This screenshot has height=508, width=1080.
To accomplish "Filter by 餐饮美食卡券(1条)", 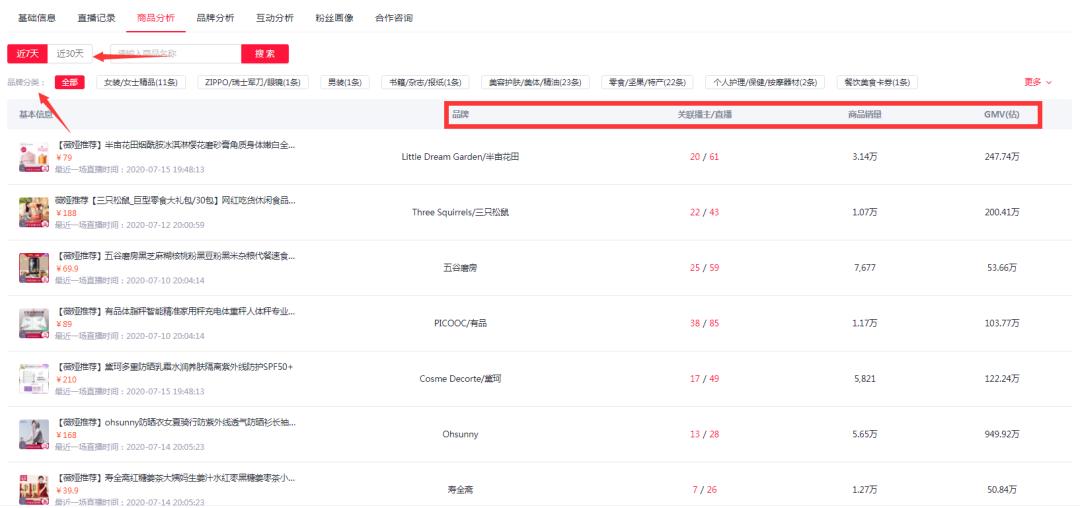I will [877, 82].
